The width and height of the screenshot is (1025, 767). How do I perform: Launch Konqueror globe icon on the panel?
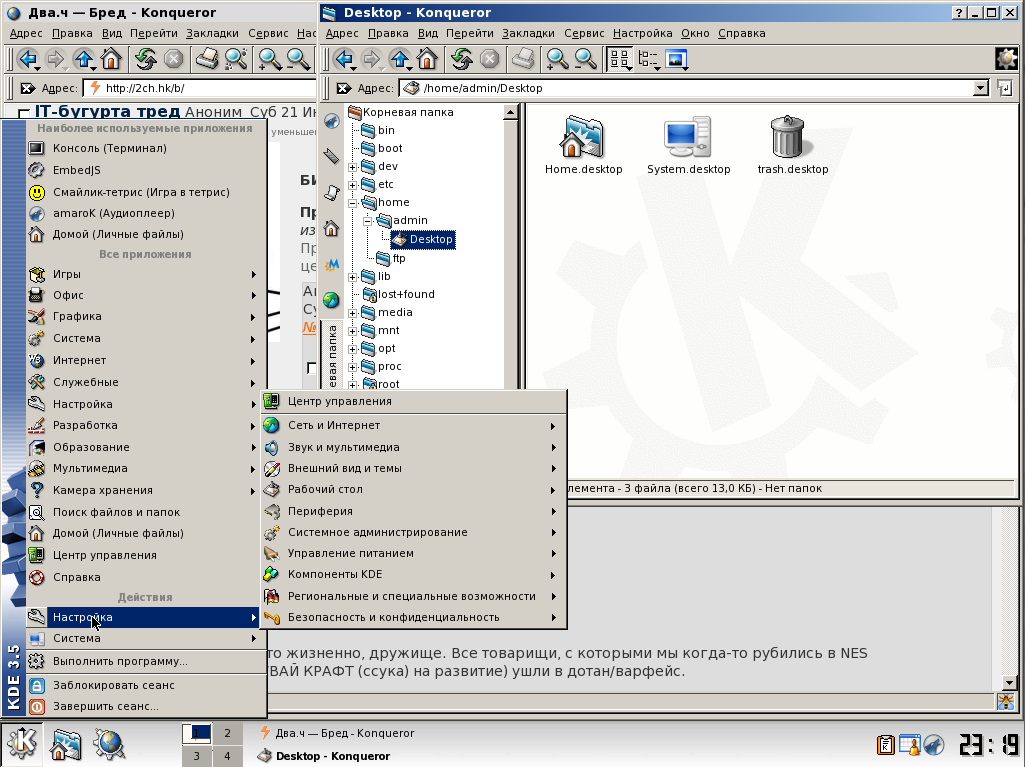(108, 744)
